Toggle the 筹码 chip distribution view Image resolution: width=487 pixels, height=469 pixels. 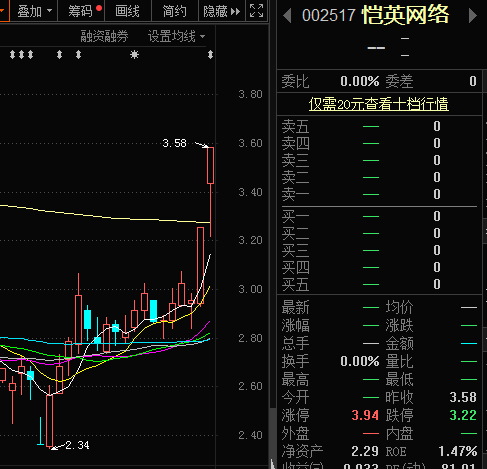tap(81, 11)
